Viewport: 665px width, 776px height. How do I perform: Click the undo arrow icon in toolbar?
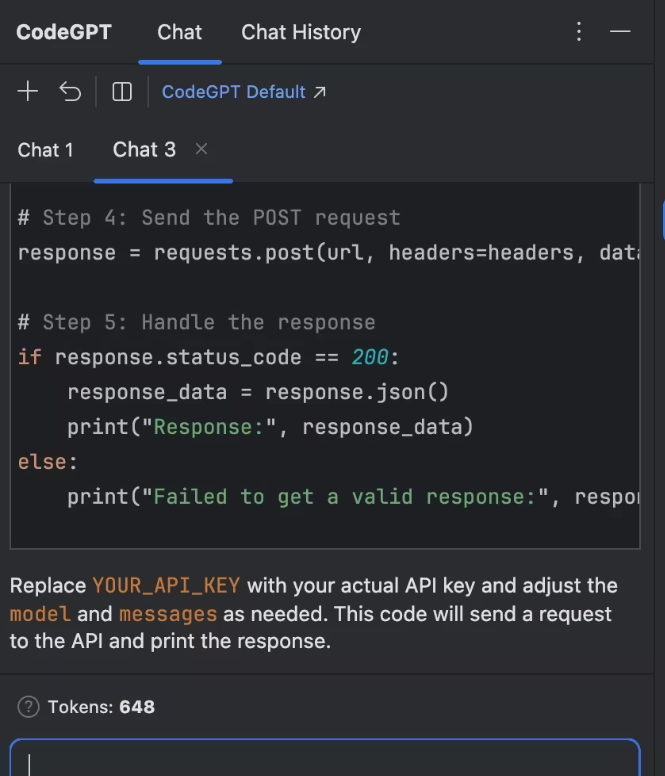pyautogui.click(x=70, y=92)
